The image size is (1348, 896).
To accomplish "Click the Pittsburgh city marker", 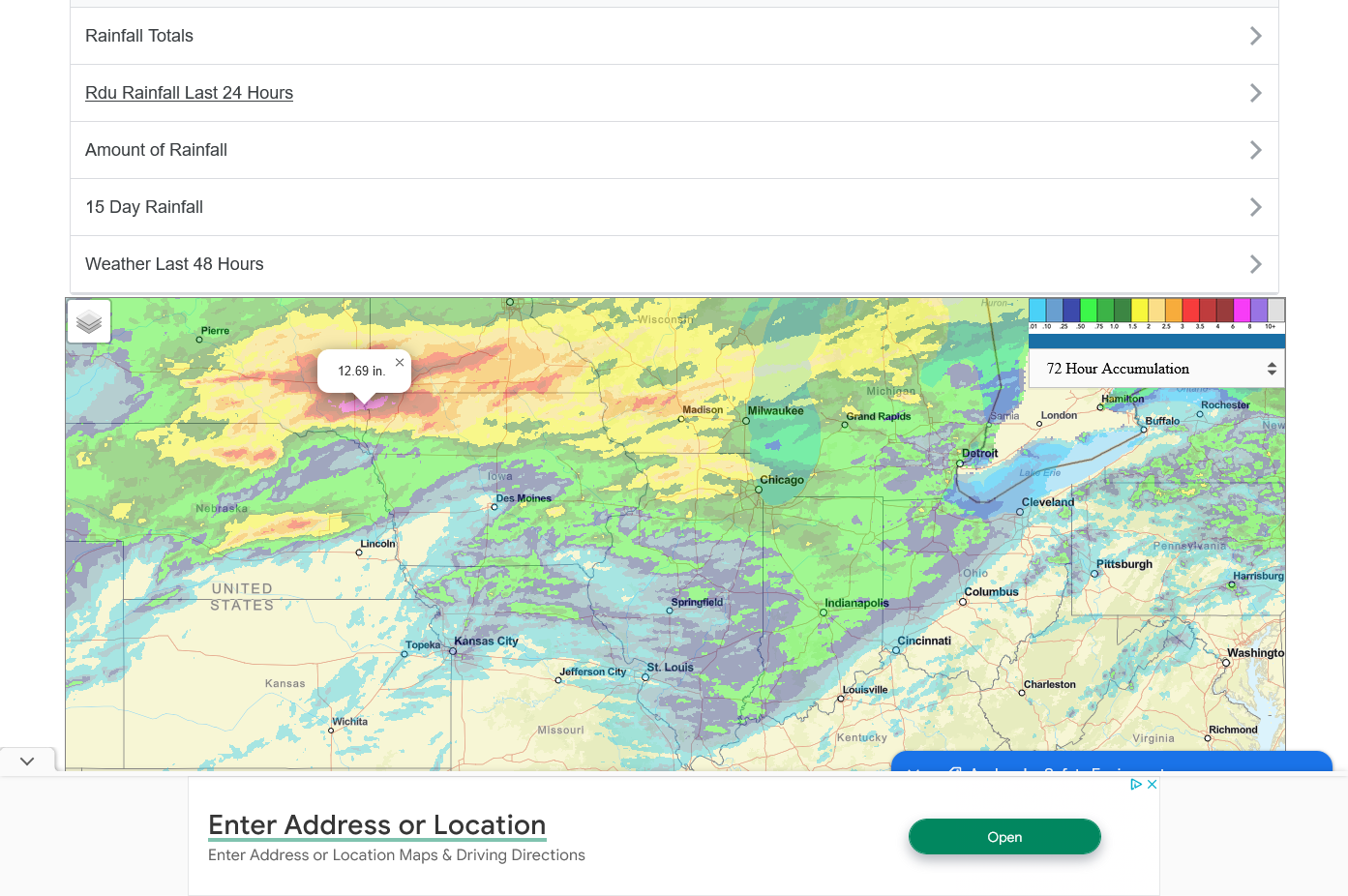I will point(1094,574).
